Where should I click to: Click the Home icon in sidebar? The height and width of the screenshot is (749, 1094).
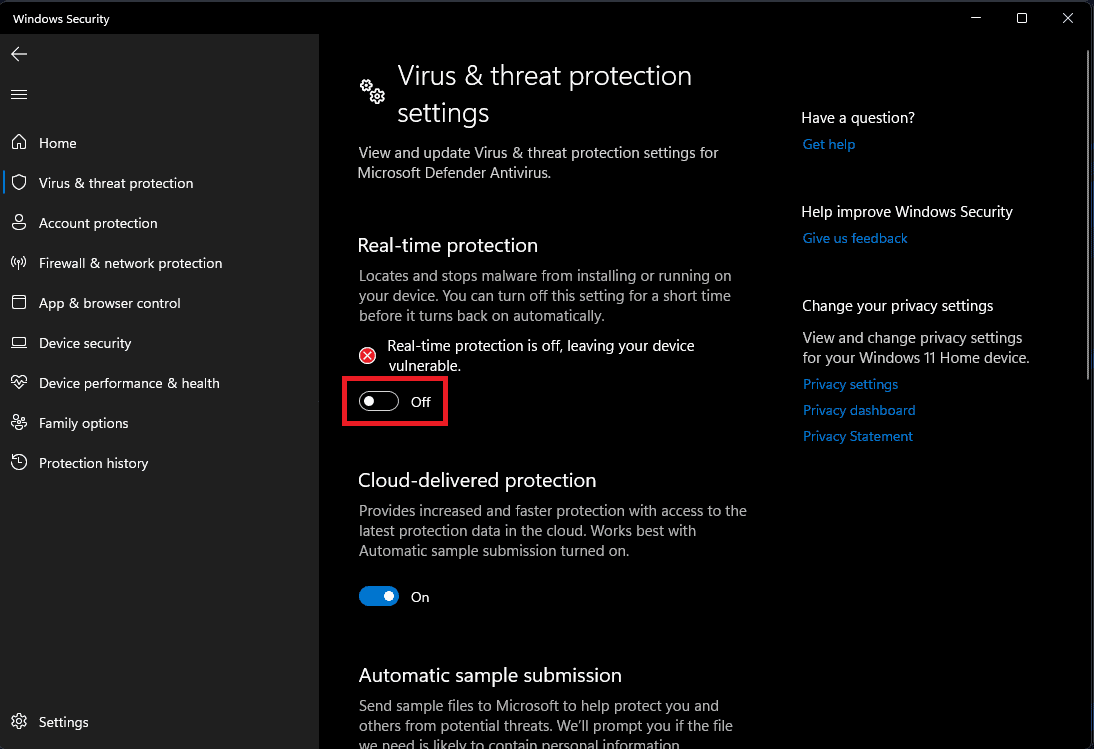pos(18,143)
